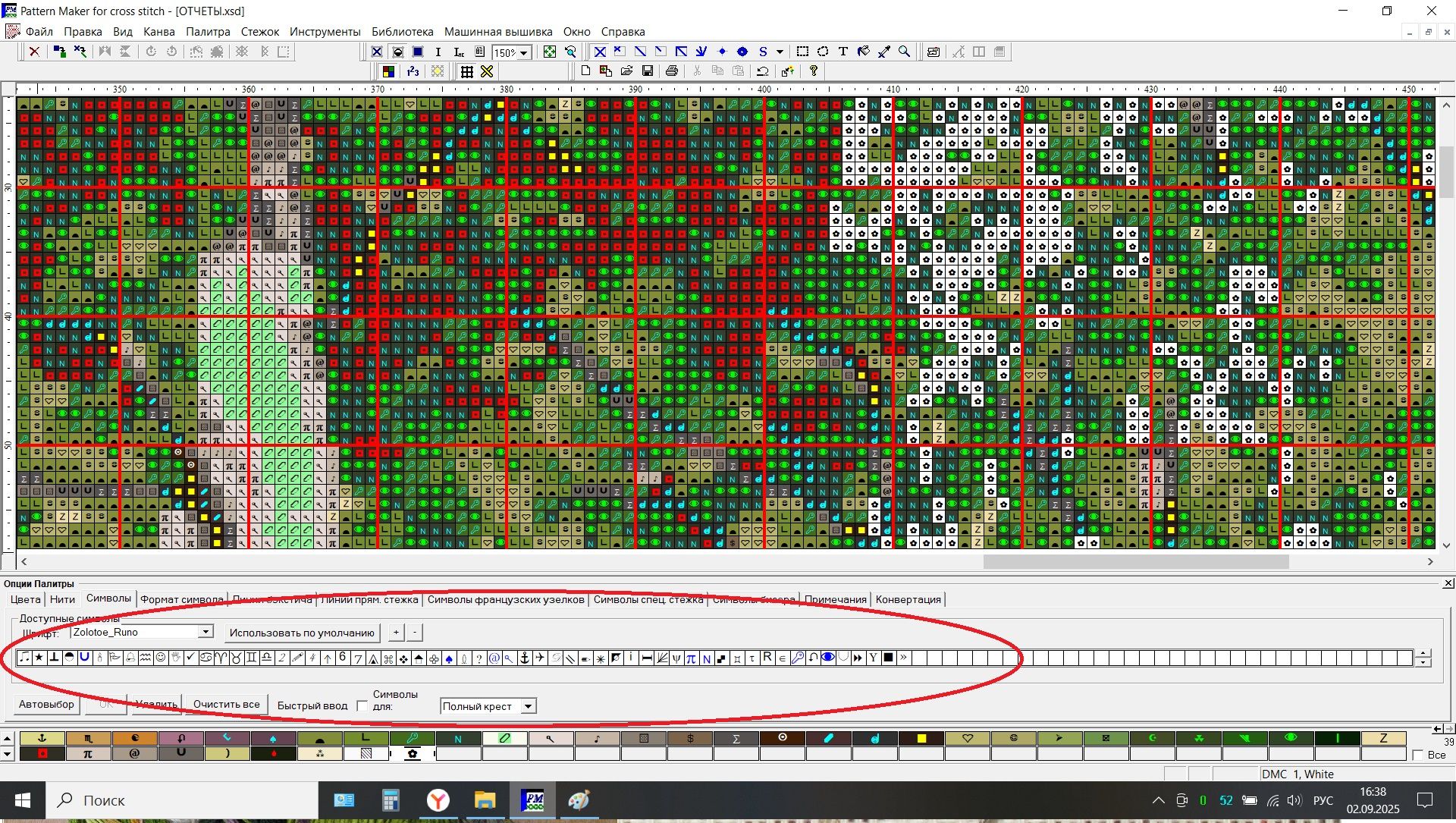Switch to the Нити tab

click(x=62, y=599)
